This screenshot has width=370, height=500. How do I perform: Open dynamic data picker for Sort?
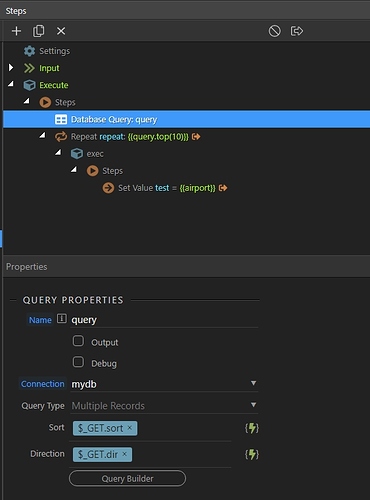(252, 428)
